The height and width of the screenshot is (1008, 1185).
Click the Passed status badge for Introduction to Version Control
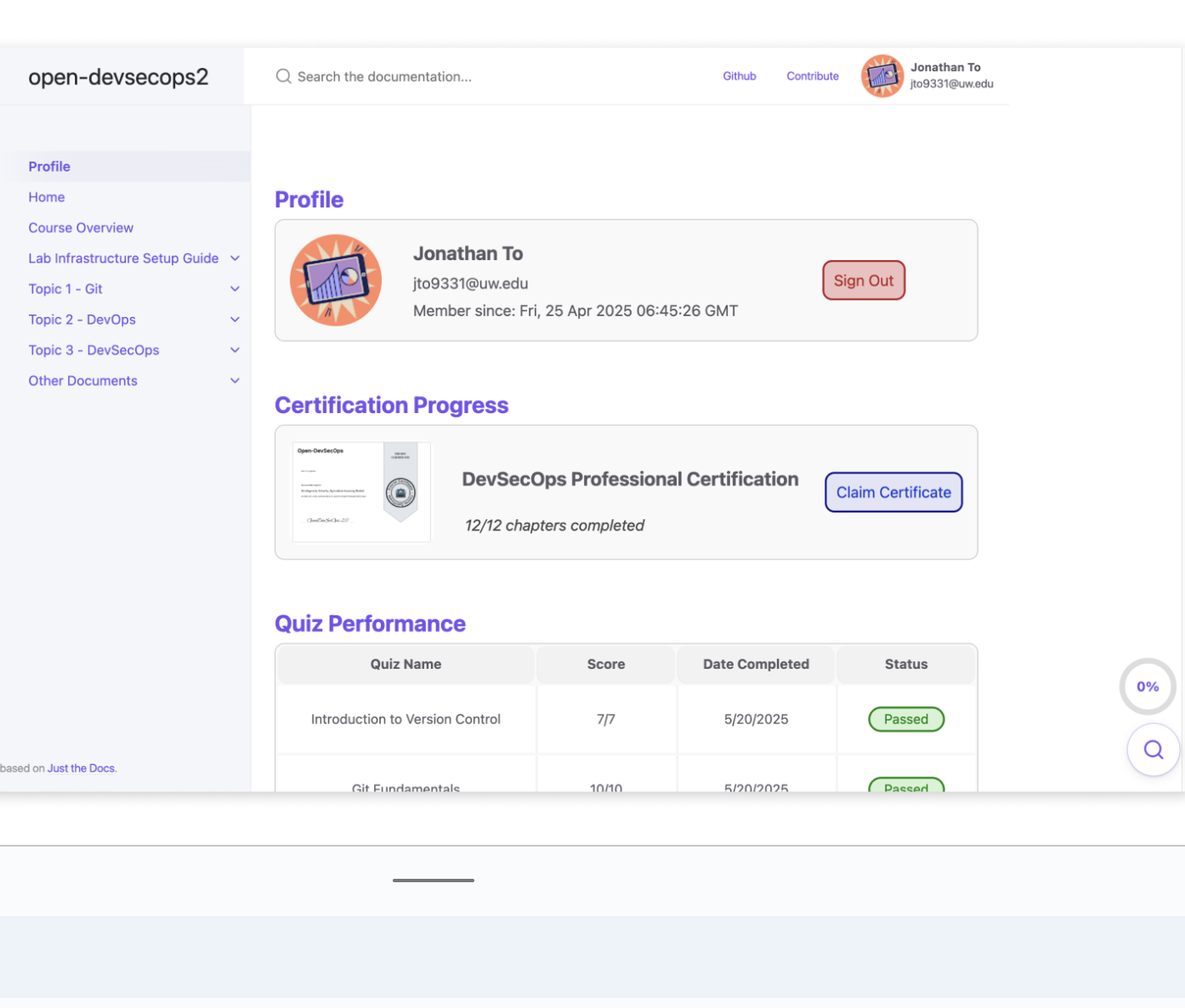coord(906,719)
